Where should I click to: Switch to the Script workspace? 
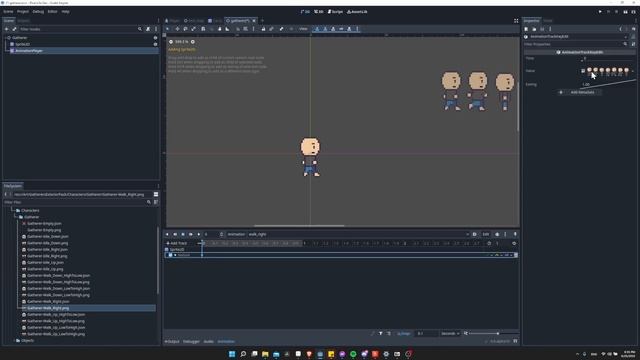(x=335, y=12)
